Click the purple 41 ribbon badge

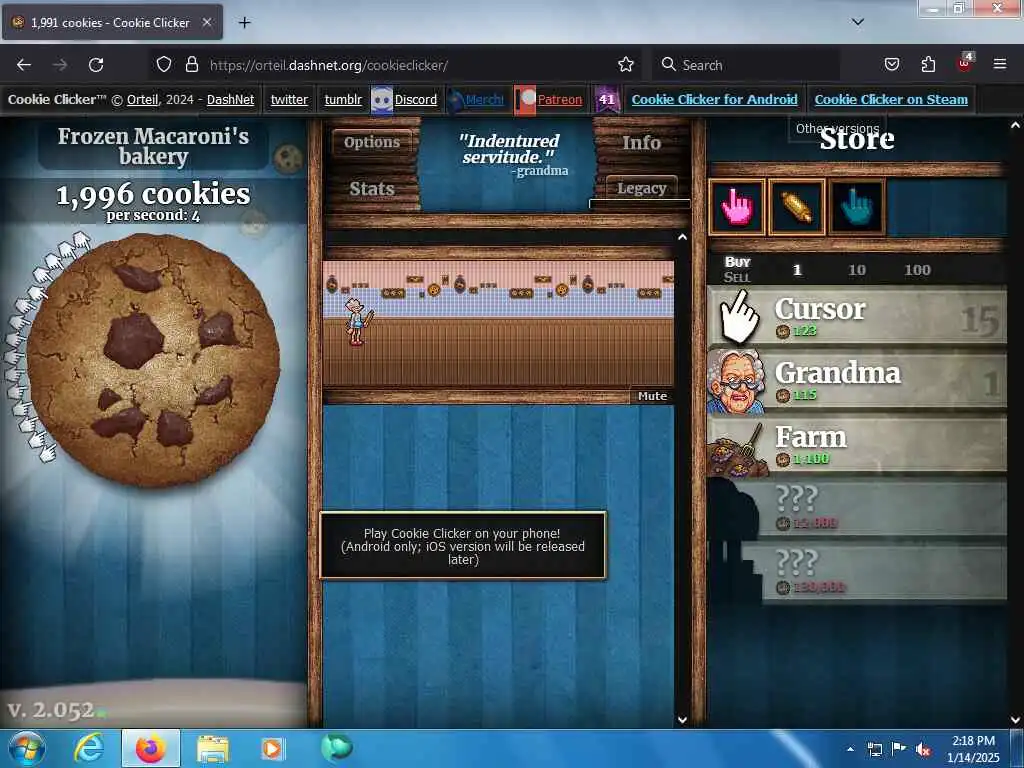click(607, 100)
